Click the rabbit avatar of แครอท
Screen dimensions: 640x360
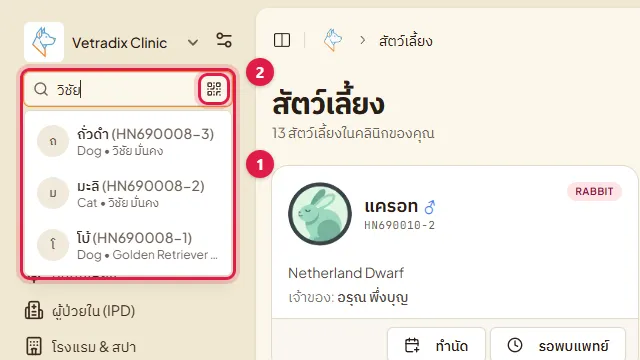coord(320,214)
